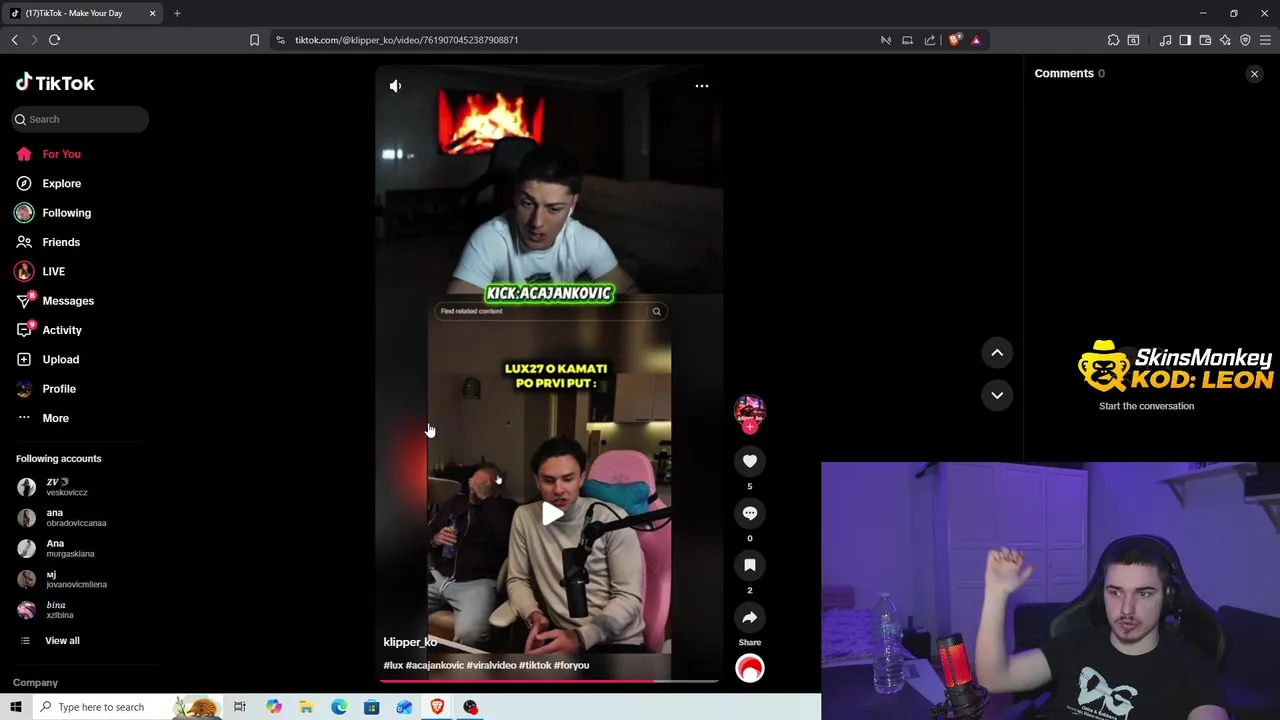Image resolution: width=1280 pixels, height=720 pixels.
Task: Launch Microsoft Edge from the taskbar
Action: coord(339,707)
